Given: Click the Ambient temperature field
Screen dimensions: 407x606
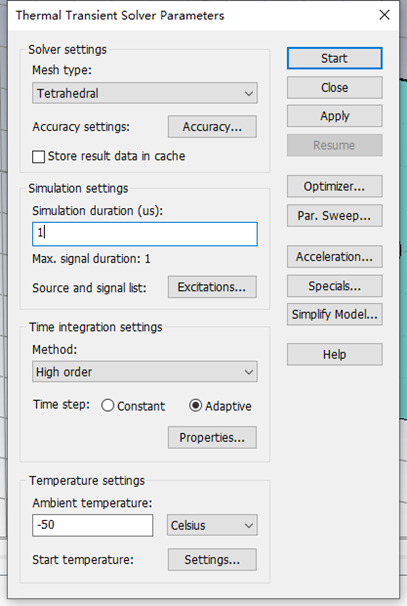Looking at the screenshot, I should (x=92, y=525).
